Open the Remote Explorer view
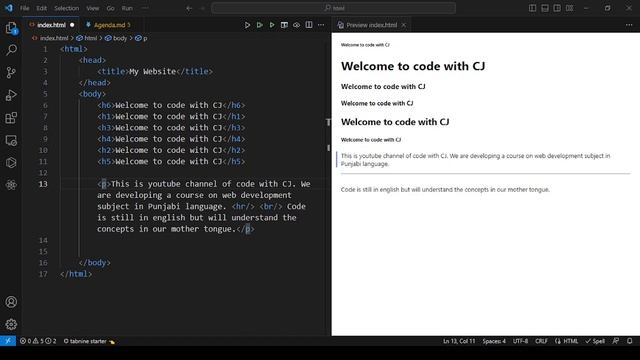 (11, 140)
